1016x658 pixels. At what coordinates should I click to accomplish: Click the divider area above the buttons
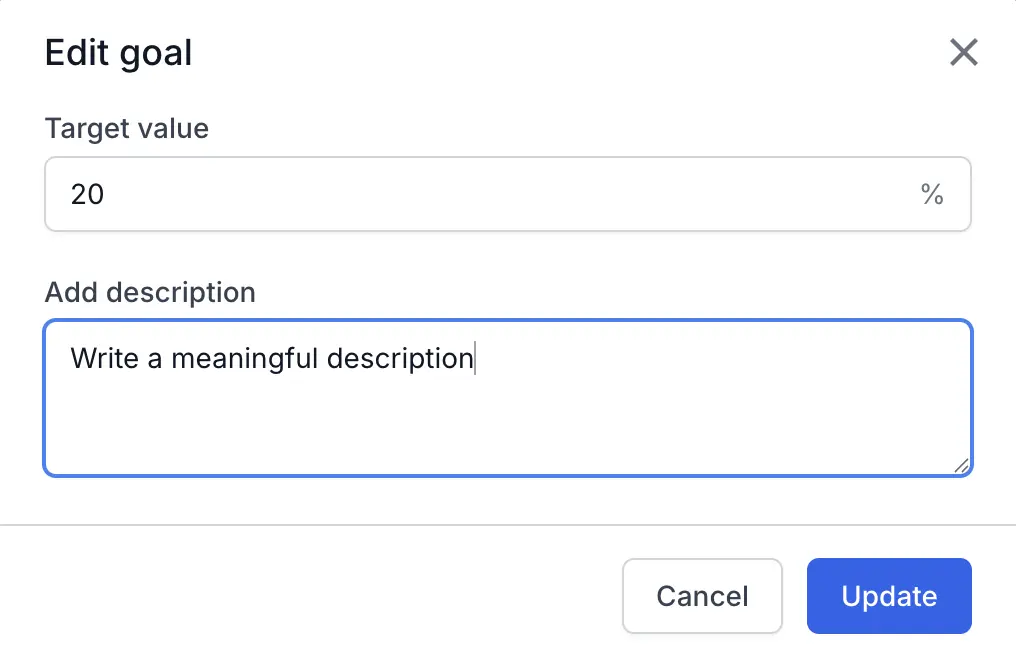click(x=508, y=523)
